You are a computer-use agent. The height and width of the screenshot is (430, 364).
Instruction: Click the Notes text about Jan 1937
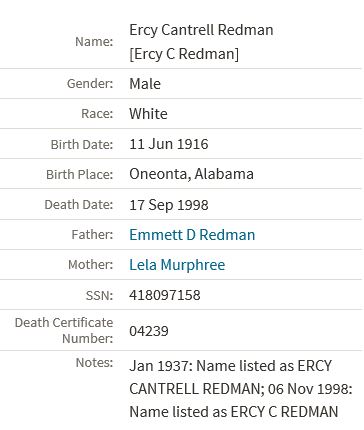click(x=241, y=389)
